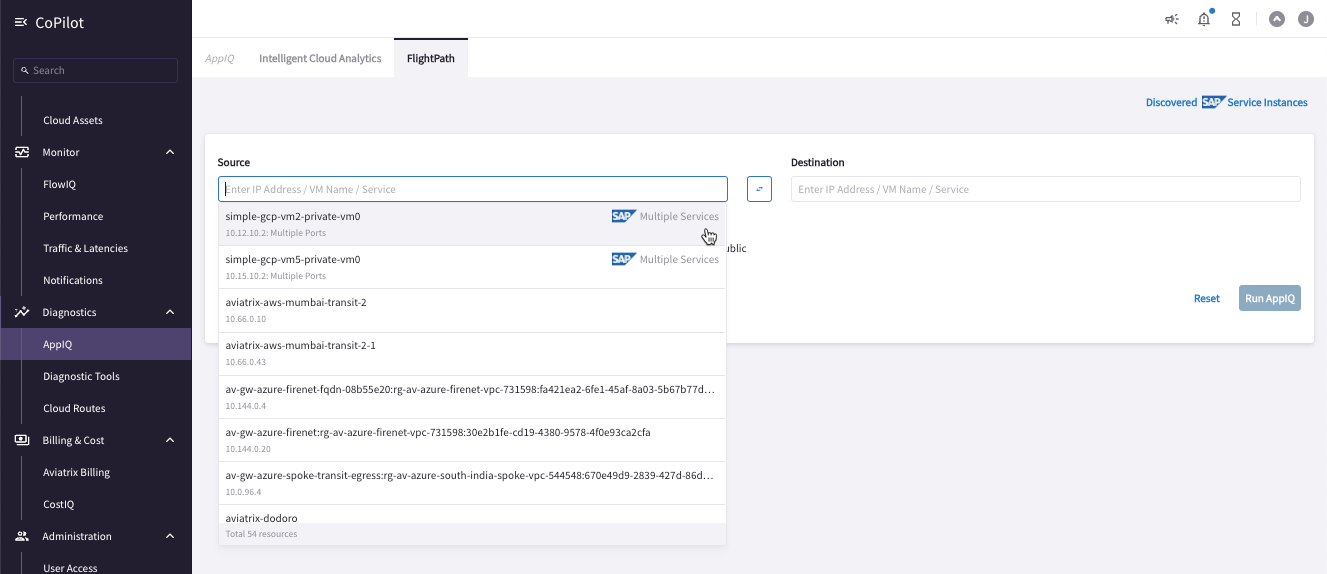Open Performance in sidebar

pos(73,216)
